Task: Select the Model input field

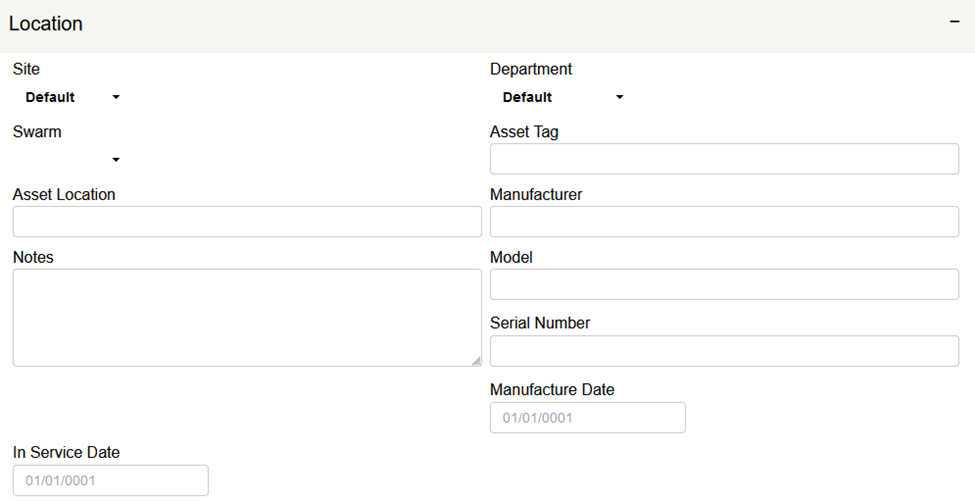Action: pyautogui.click(x=724, y=284)
